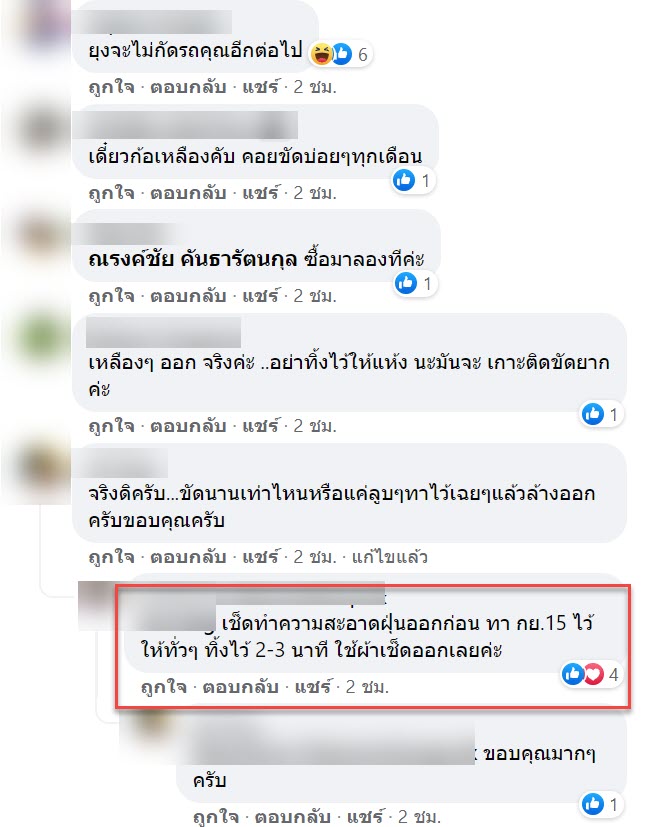Click the like thumb icon beside count 6
The image size is (652, 827).
coord(342,53)
